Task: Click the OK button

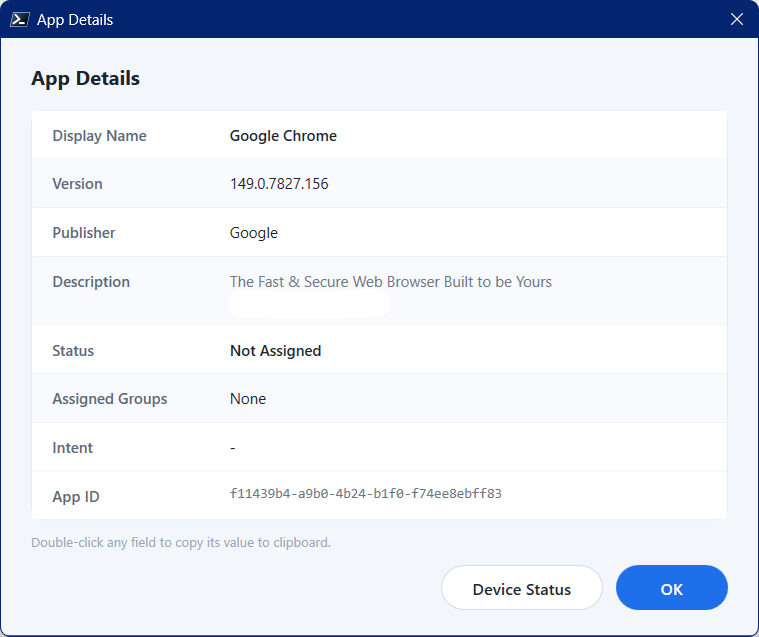Action: pyautogui.click(x=671, y=588)
